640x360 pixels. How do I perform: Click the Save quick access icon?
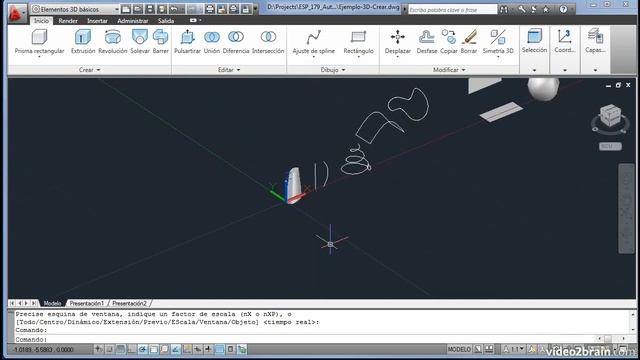click(150, 9)
